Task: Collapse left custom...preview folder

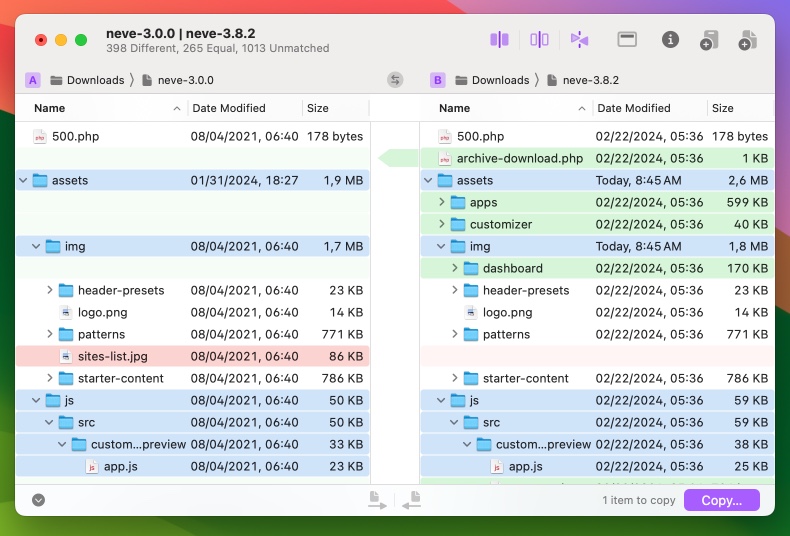Action: coord(62,444)
